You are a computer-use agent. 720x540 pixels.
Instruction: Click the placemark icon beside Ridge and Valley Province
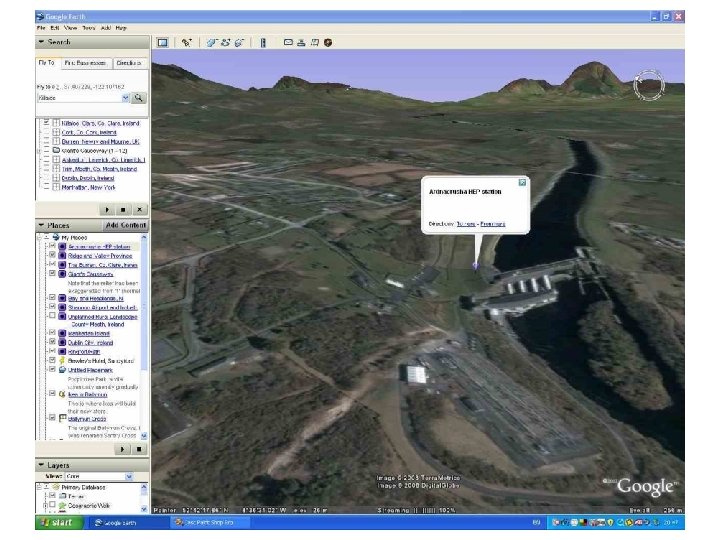(x=62, y=256)
